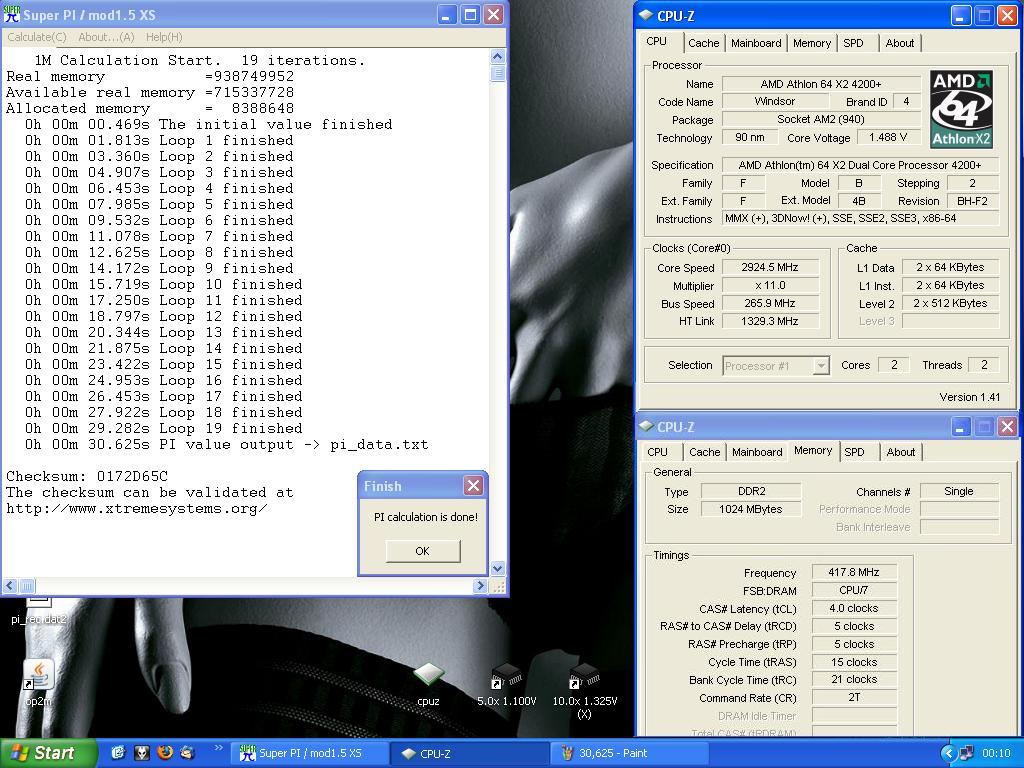Launch Firefox from quick launch
Viewport: 1024px width, 768px height.
click(165, 753)
